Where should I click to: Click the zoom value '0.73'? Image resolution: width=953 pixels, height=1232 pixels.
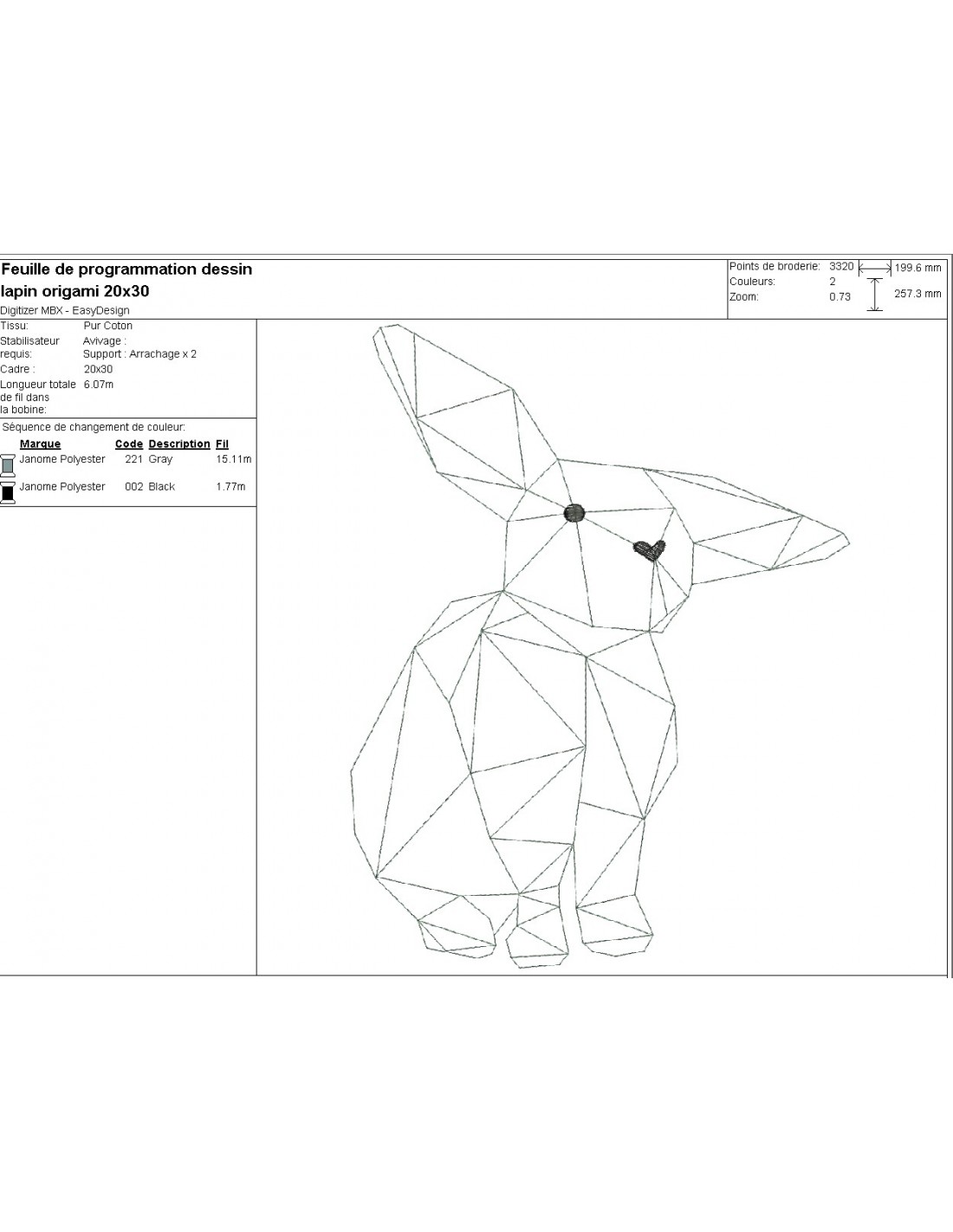click(x=840, y=296)
